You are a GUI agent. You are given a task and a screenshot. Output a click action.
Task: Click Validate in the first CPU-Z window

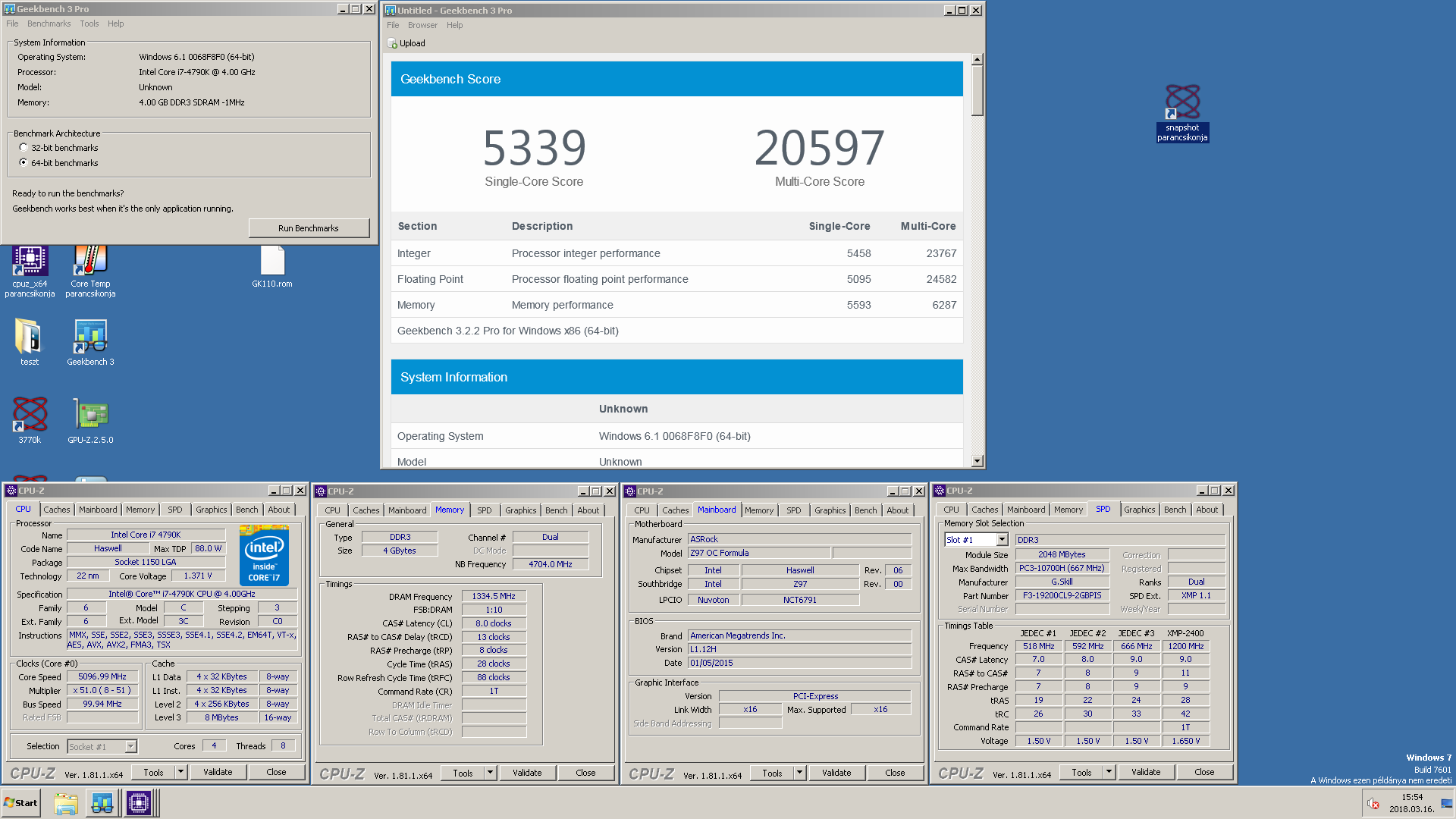point(218,772)
